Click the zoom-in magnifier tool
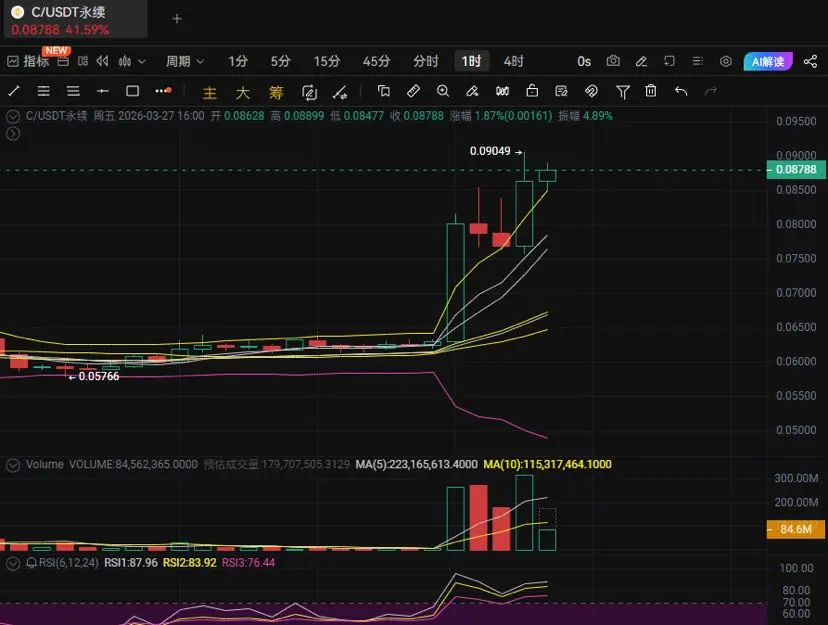Viewport: 828px width, 625px height. click(443, 91)
